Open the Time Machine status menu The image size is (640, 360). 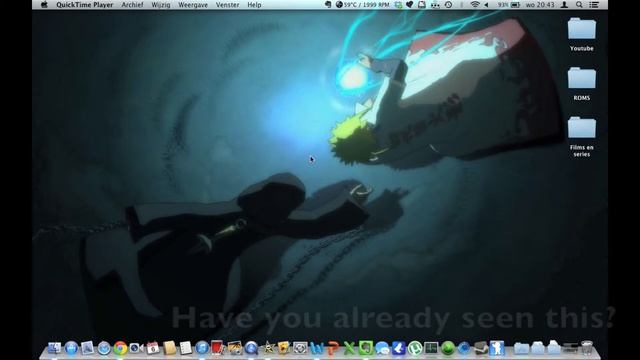point(448,5)
